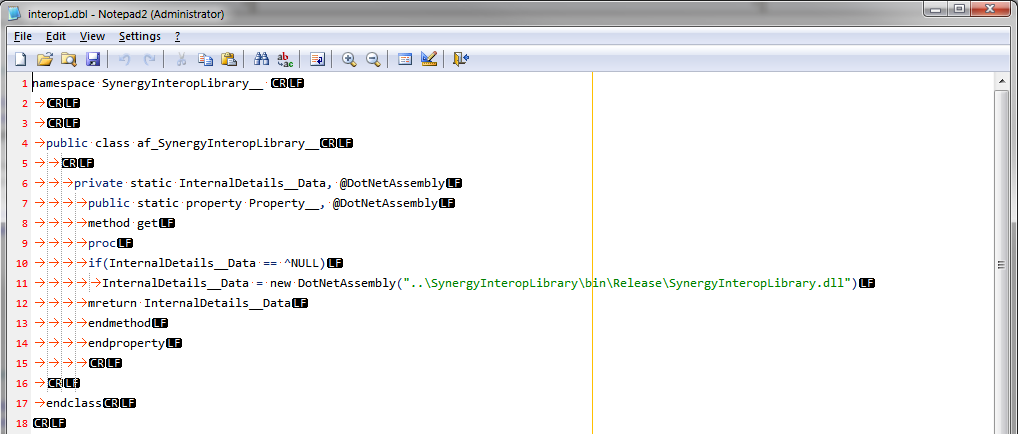Screen dimensions: 1018x434
Task: Open the File menu
Action: 23,36
